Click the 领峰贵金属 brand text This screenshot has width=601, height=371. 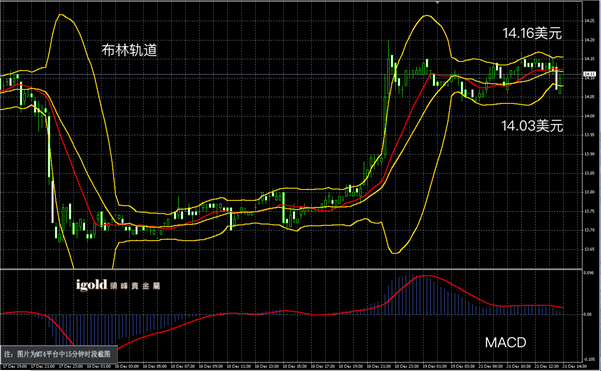click(135, 286)
